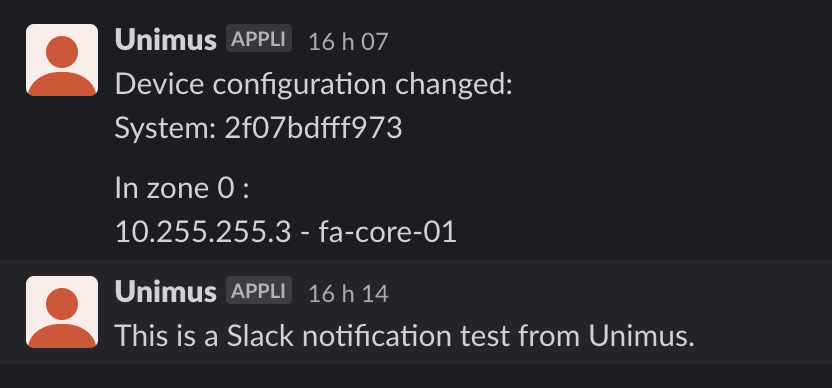Open the Unimus sender name at 16 h 07
The width and height of the screenshot is (832, 388).
166,40
